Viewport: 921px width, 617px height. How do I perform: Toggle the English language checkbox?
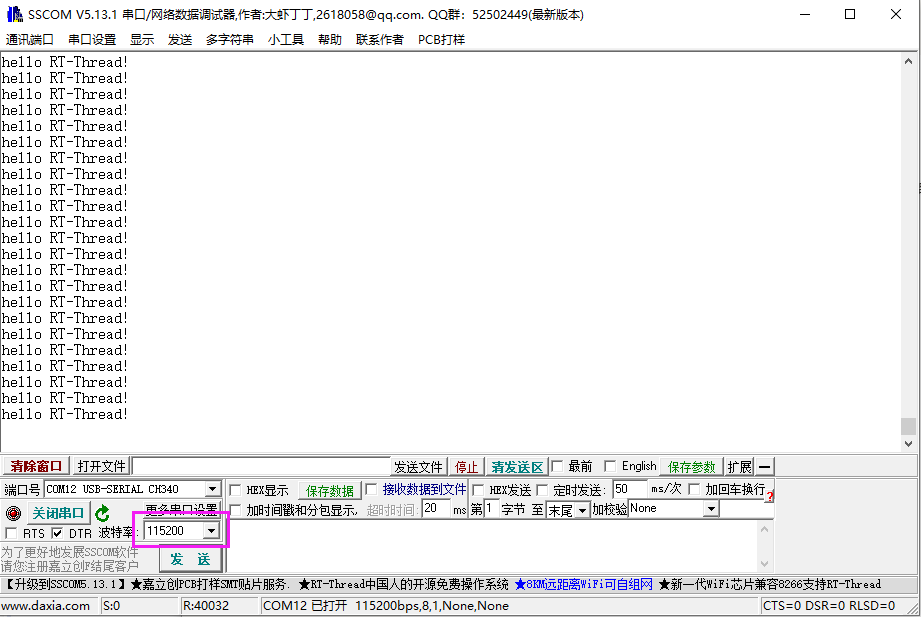tap(610, 467)
